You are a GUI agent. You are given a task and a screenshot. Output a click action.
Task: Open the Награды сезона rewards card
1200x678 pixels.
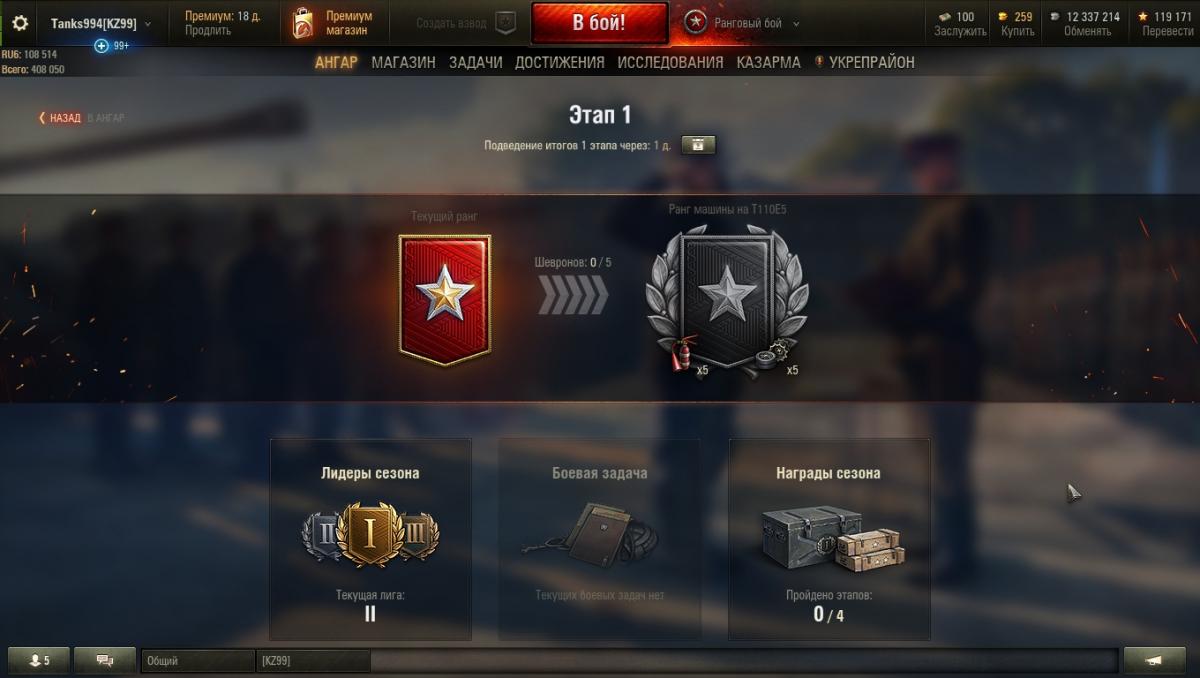[x=829, y=539]
